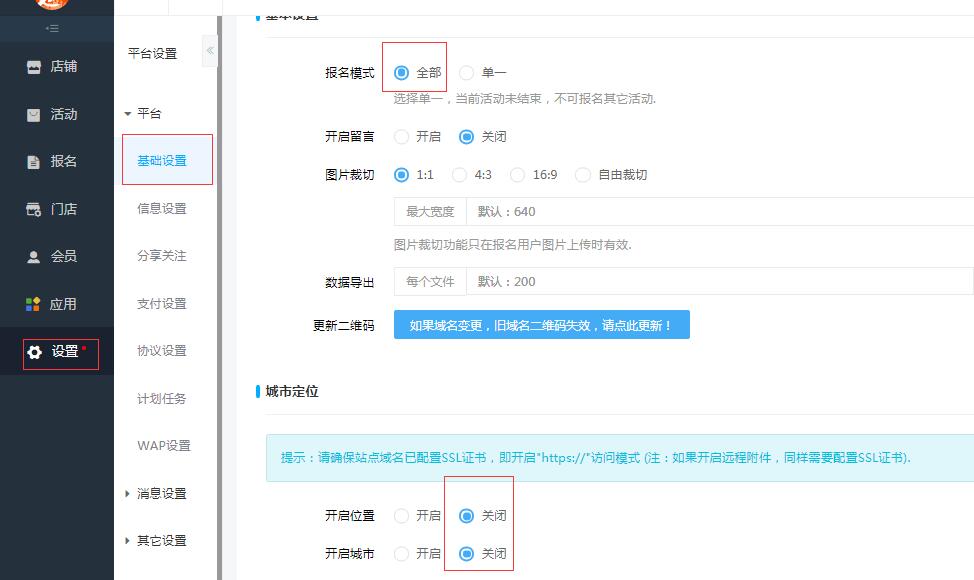974x580 pixels.
Task: Choose 关闭 for 开启城市
Action: 466,554
